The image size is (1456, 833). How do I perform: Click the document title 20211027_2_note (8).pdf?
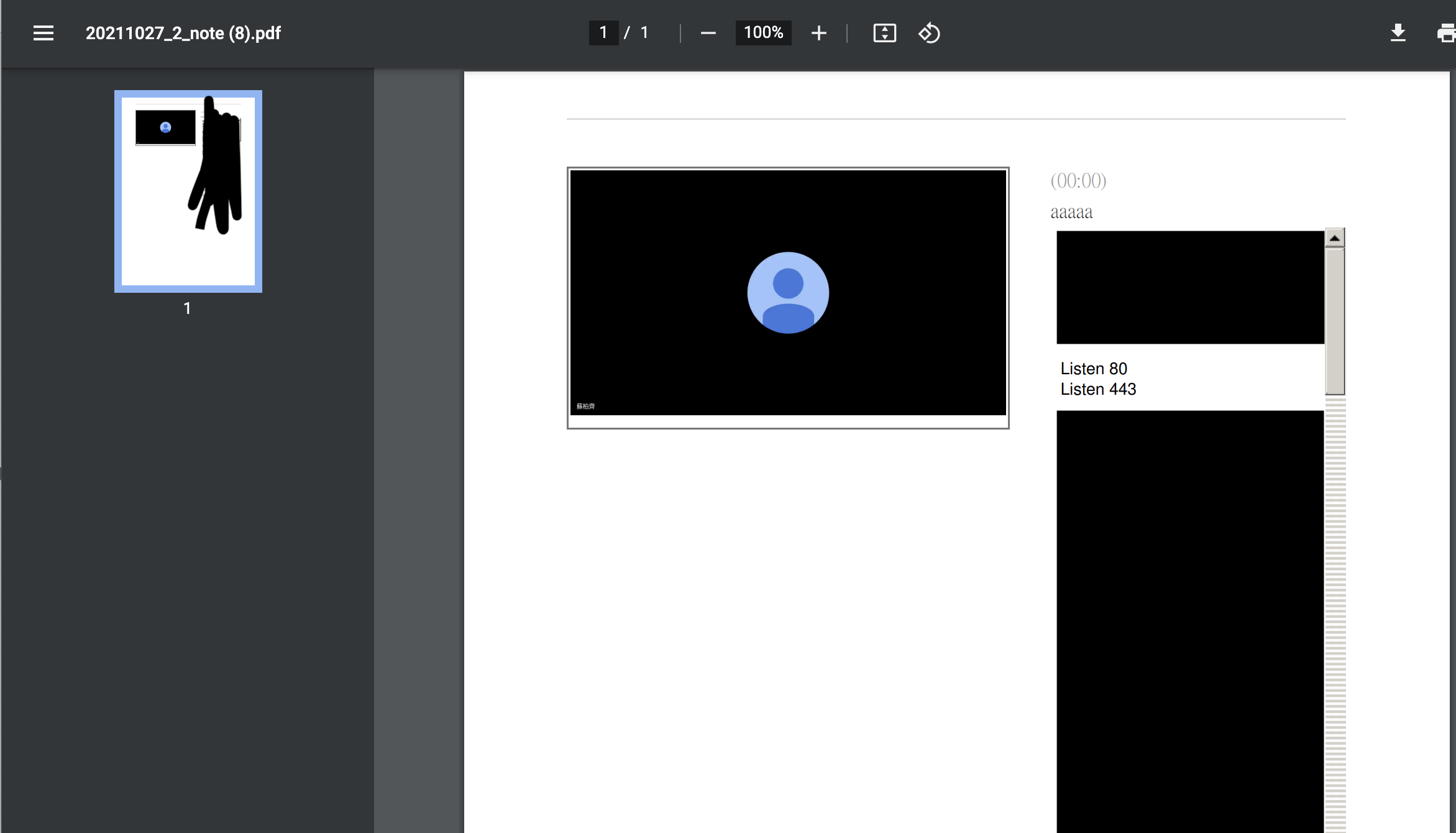(x=183, y=33)
